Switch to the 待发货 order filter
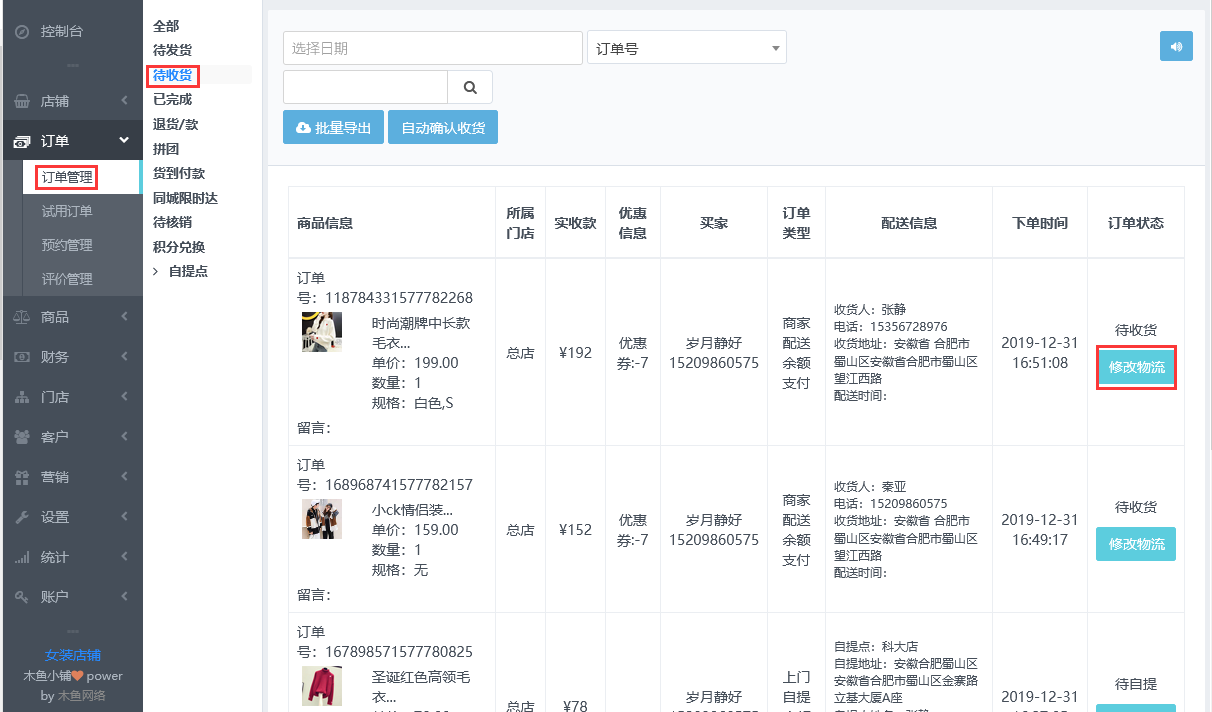Screen dimensions: 1212x712 click(172, 50)
